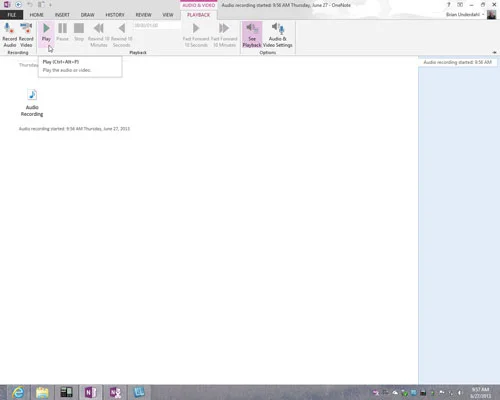Open the FILE menu

coord(12,15)
